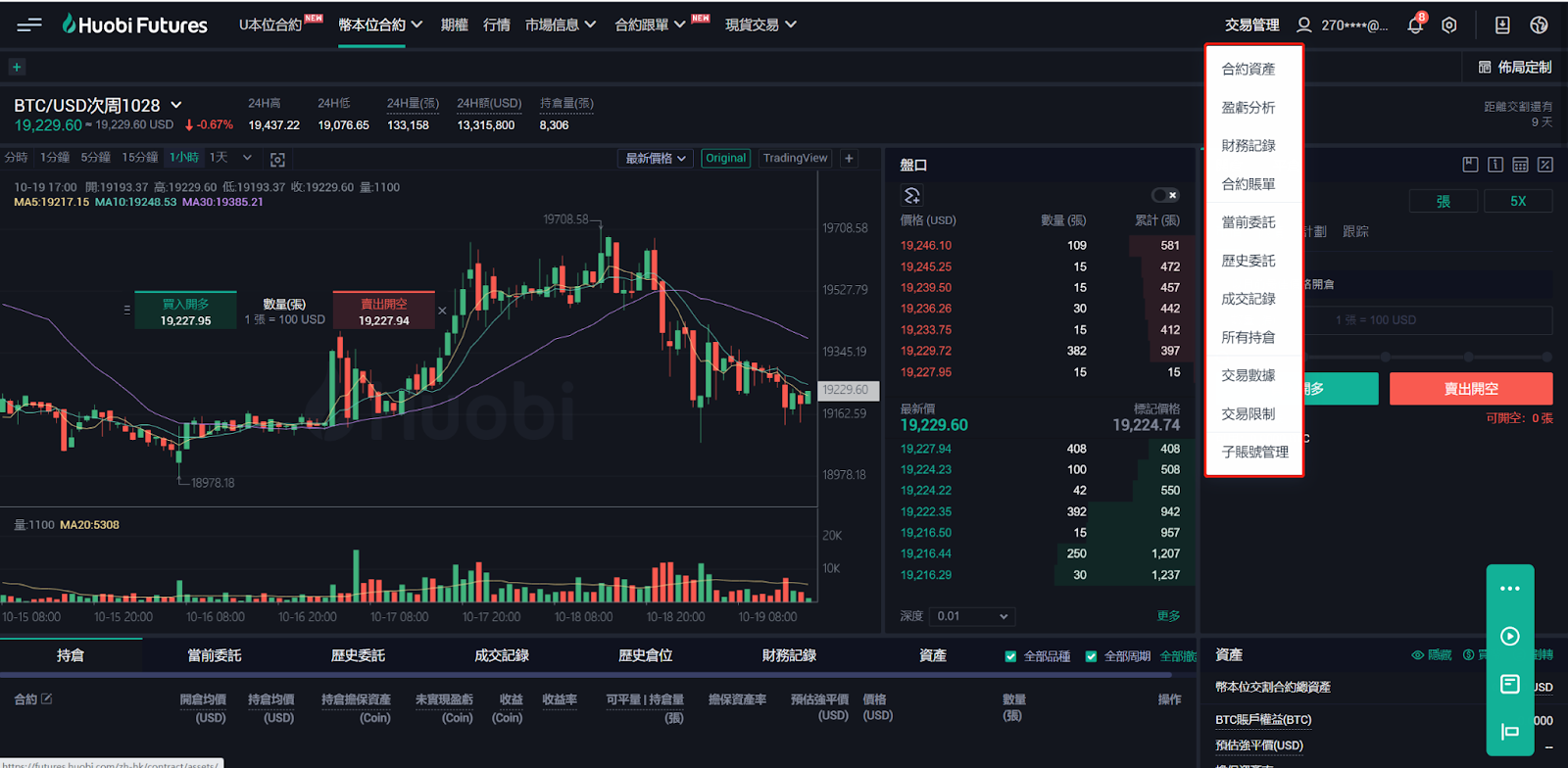This screenshot has height=768, width=1568.
Task: Click the download app icon in header
Action: pyautogui.click(x=1501, y=25)
